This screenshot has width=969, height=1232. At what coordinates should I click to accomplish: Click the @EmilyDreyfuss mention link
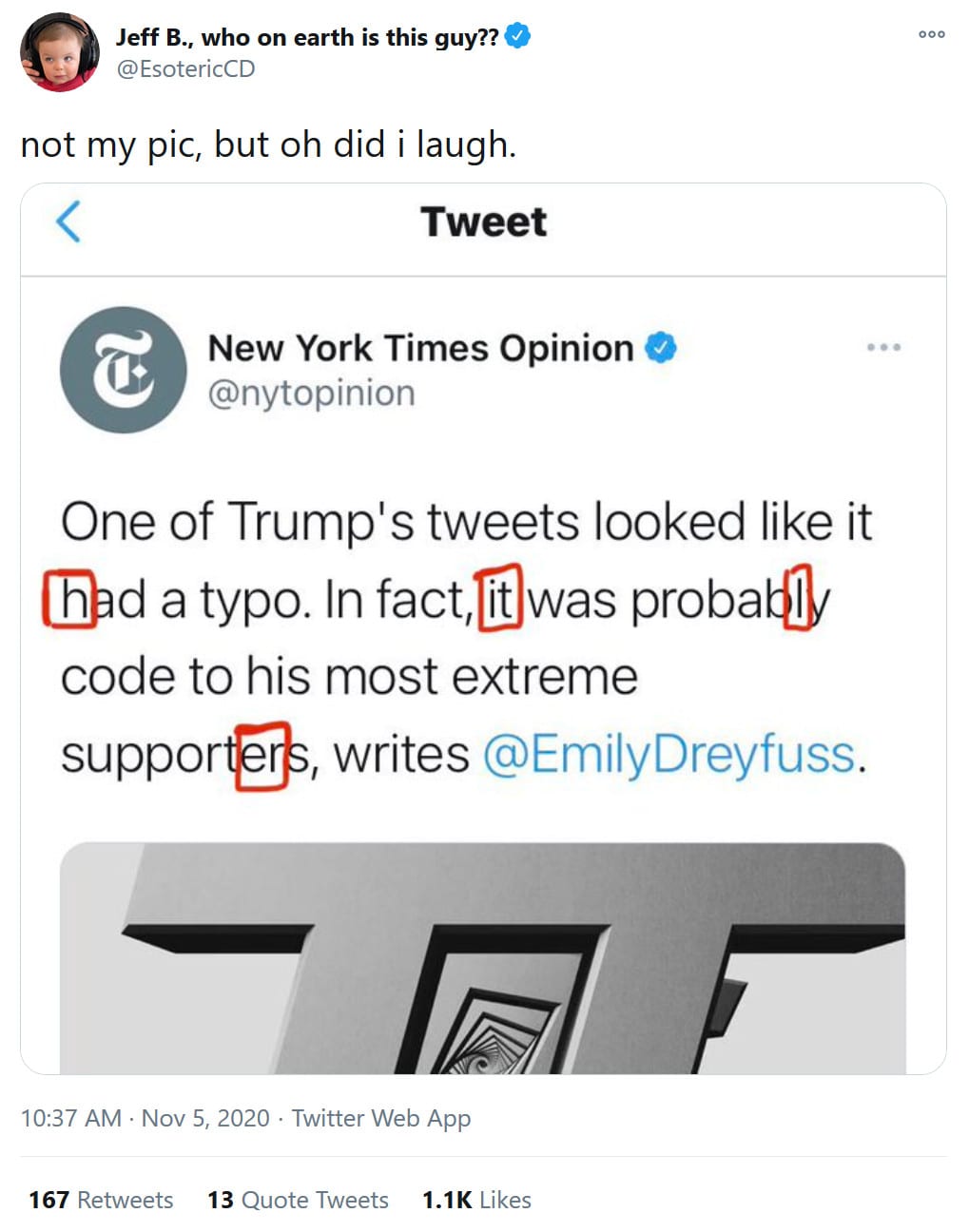tap(669, 755)
